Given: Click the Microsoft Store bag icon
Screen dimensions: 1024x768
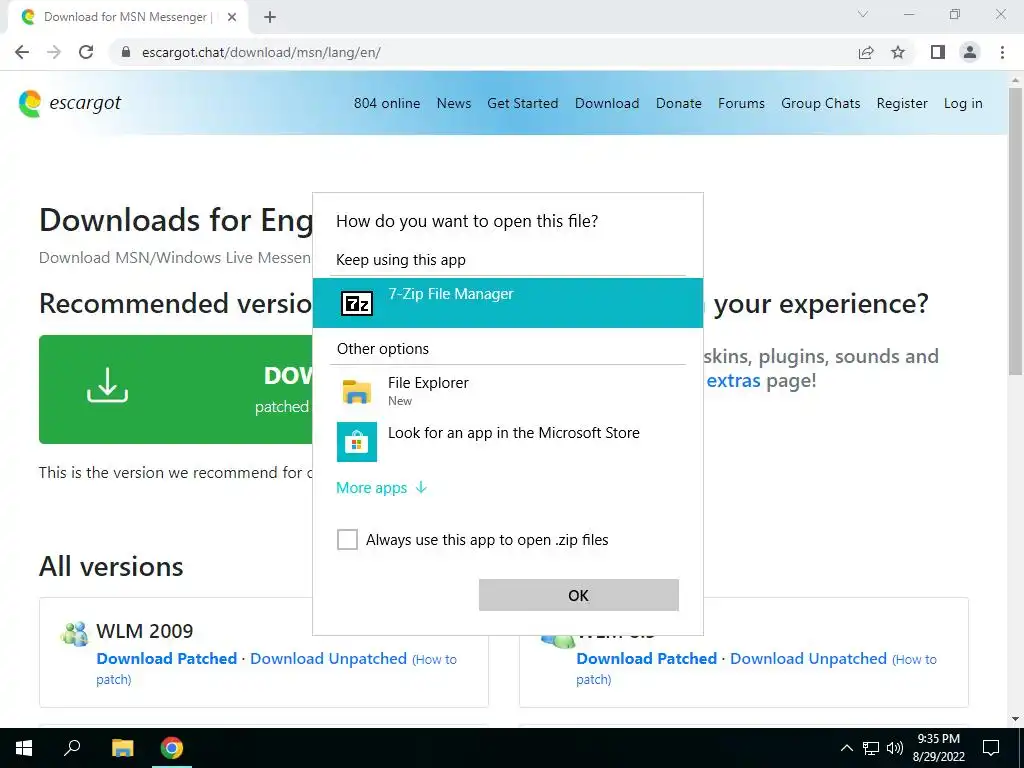Looking at the screenshot, I should click(x=357, y=441).
